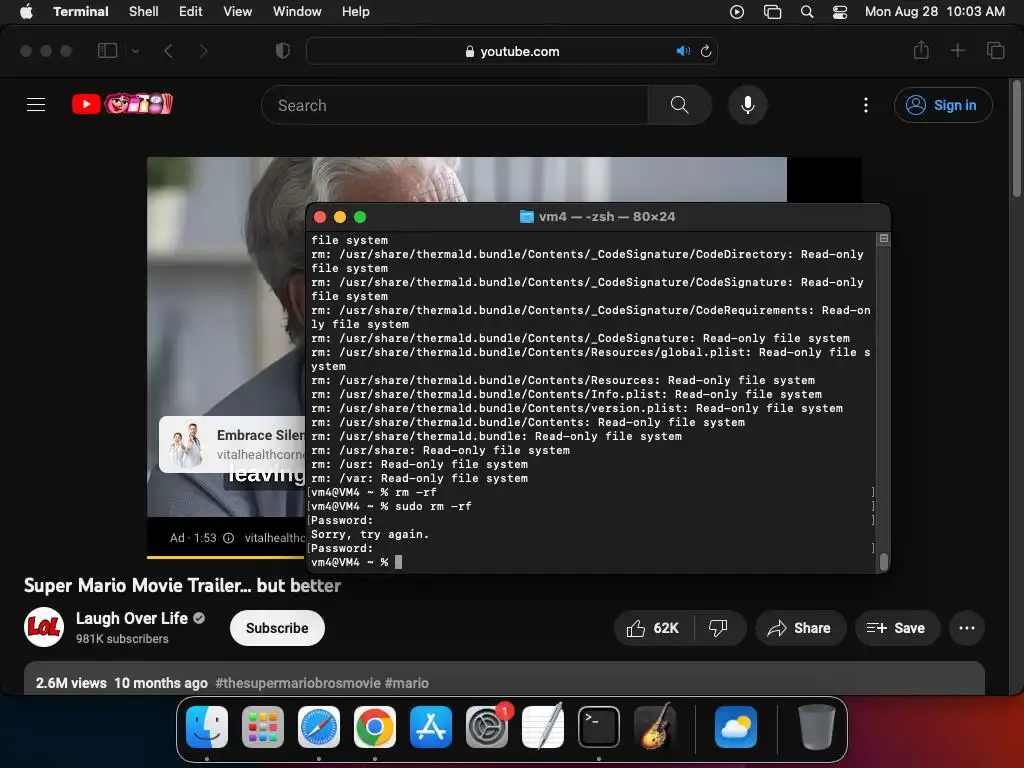This screenshot has width=1024, height=768.
Task: Click Safari privacy shield icon
Action: pos(283,51)
